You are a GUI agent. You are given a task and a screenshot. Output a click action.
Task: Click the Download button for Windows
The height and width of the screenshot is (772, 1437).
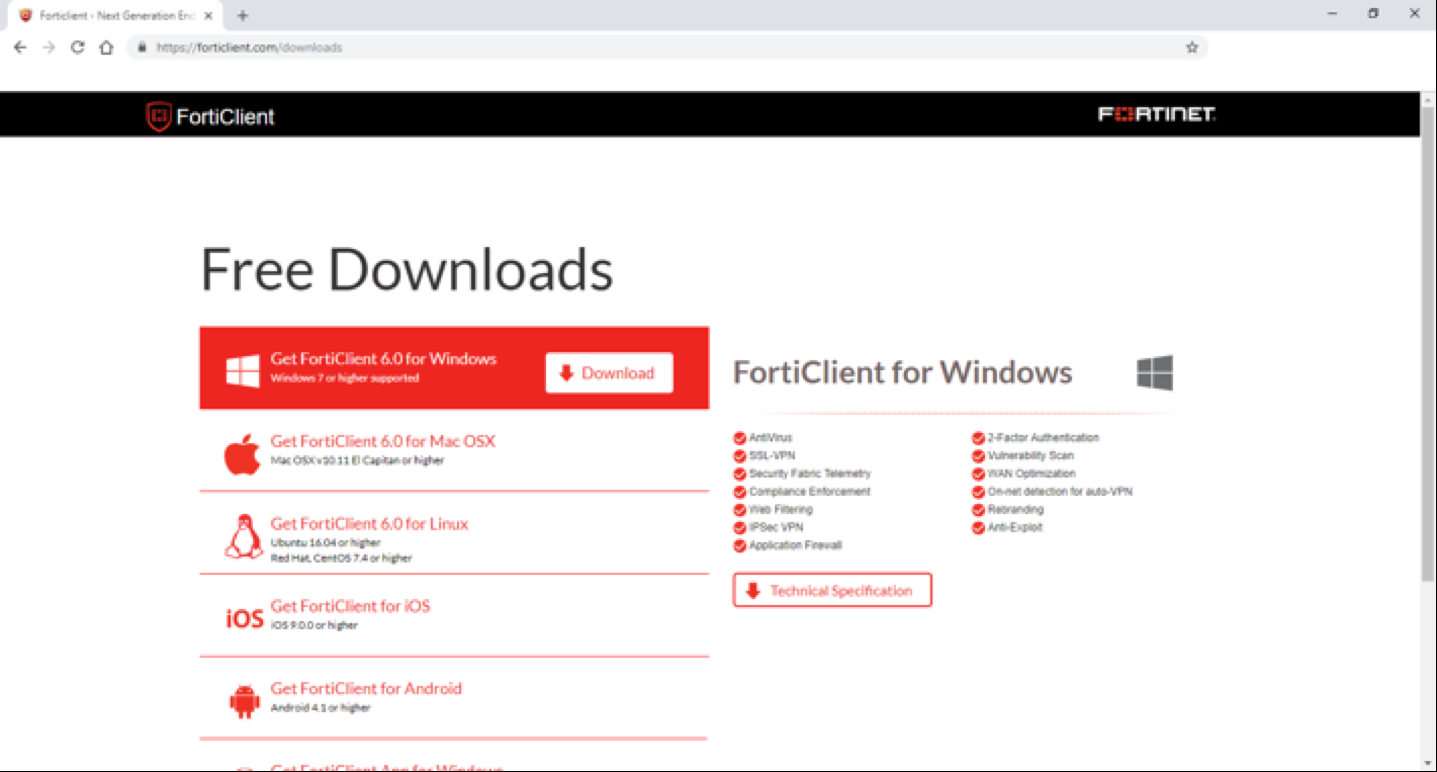[x=609, y=373]
